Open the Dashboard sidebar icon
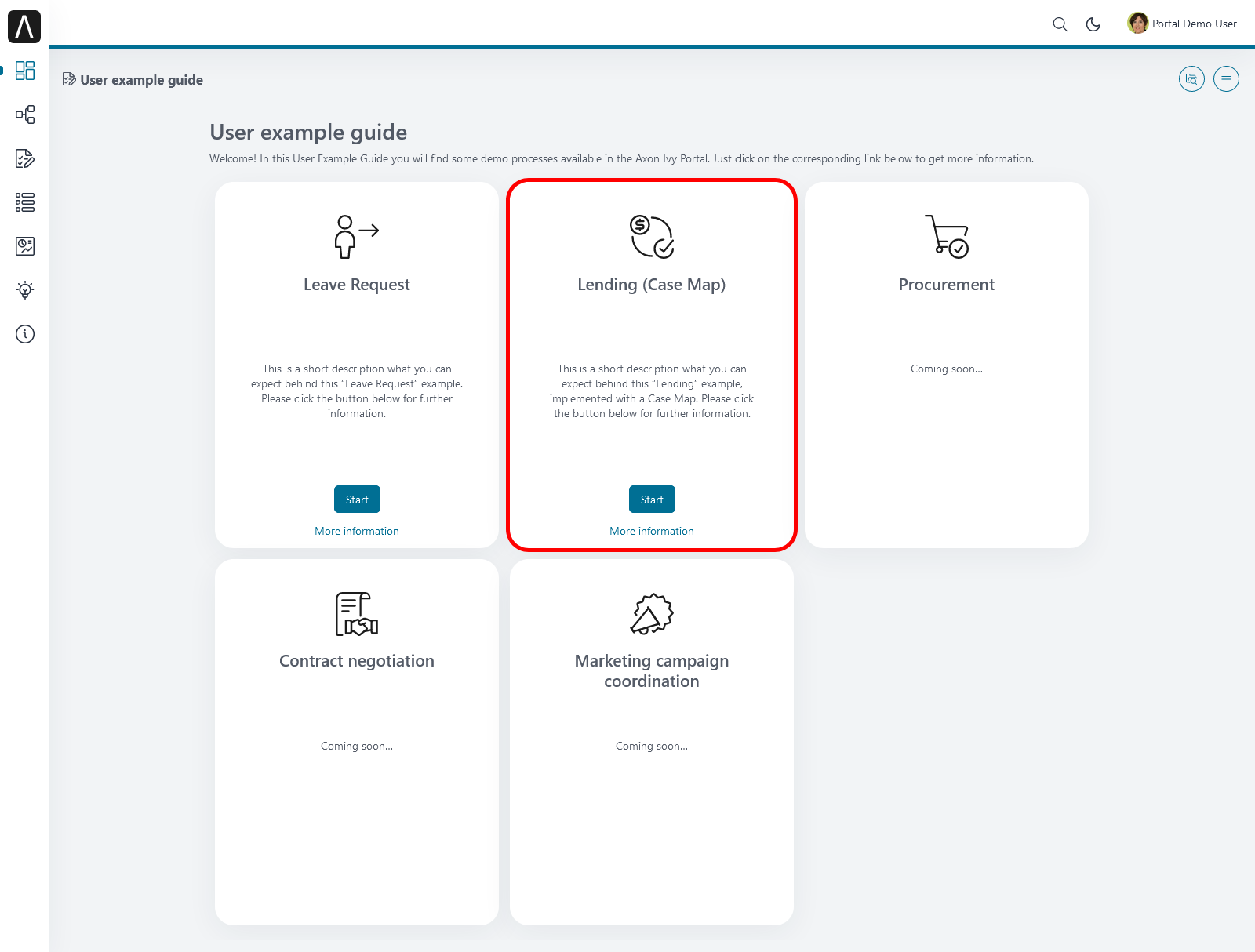 [x=25, y=71]
